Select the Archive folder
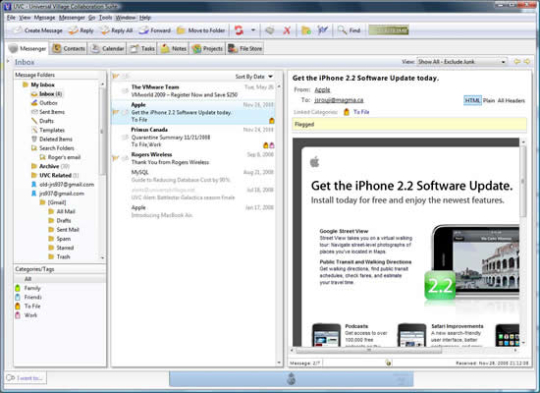This screenshot has width=540, height=393. [50, 166]
